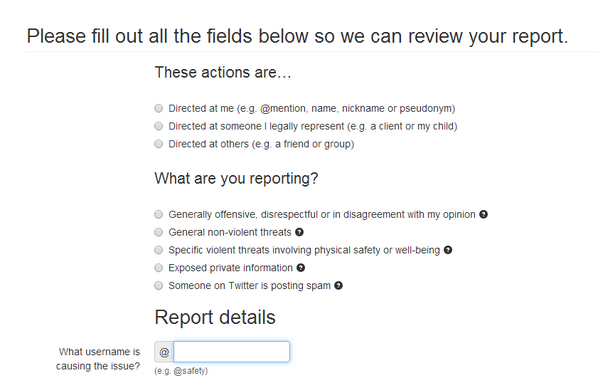Click help icon beside offensive opinion option
This screenshot has height=383, width=598.
click(x=483, y=214)
